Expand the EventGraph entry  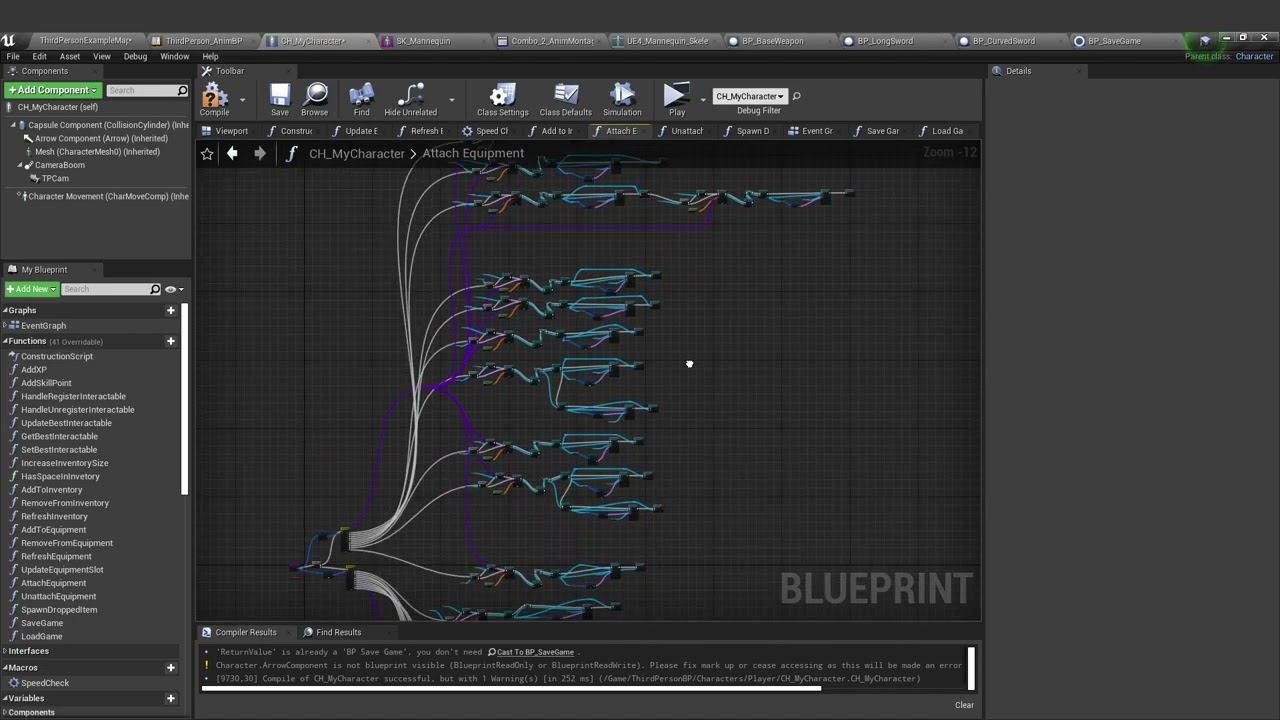(6, 326)
